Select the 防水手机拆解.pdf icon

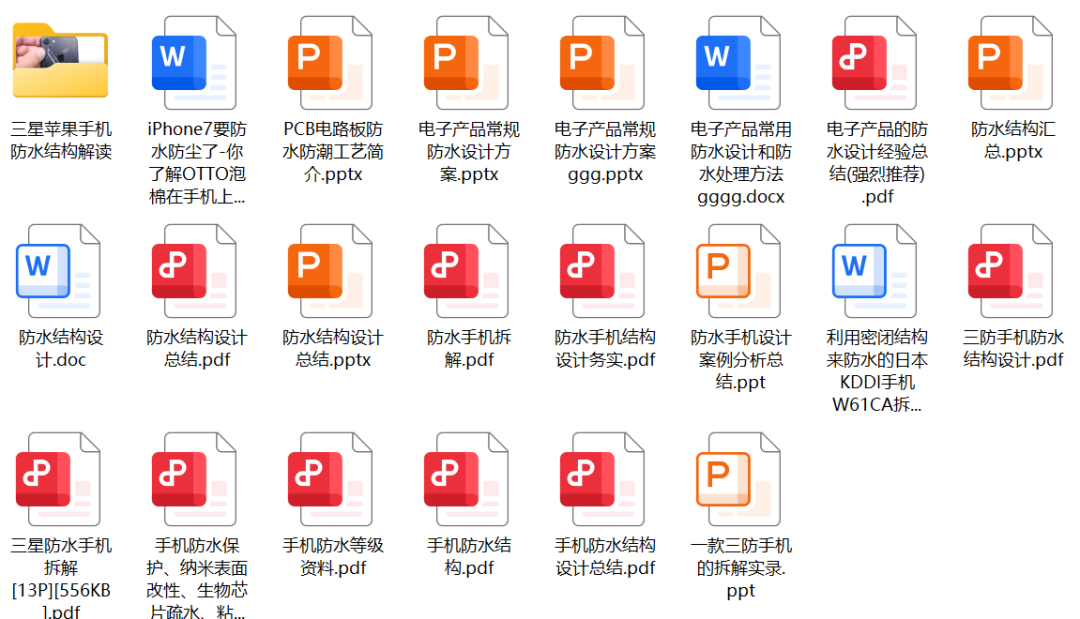467,269
